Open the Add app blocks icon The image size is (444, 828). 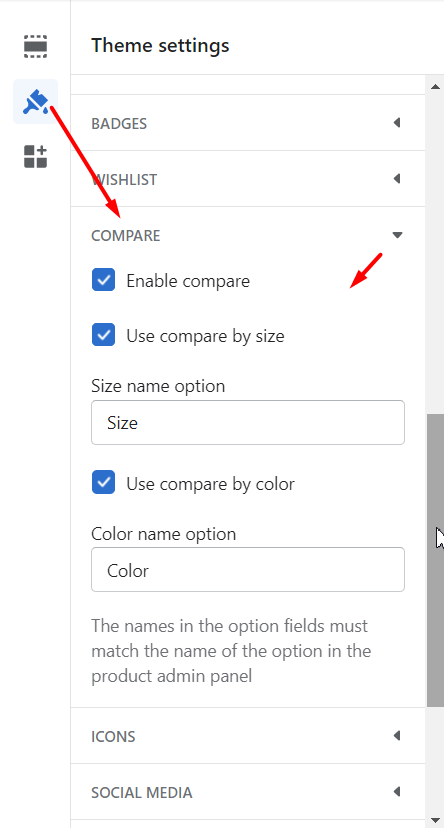(35, 157)
